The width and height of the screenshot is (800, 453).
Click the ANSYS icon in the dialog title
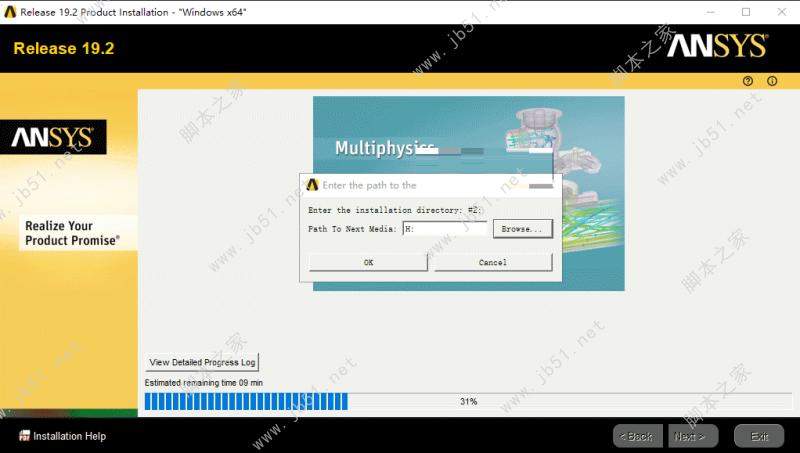point(312,185)
